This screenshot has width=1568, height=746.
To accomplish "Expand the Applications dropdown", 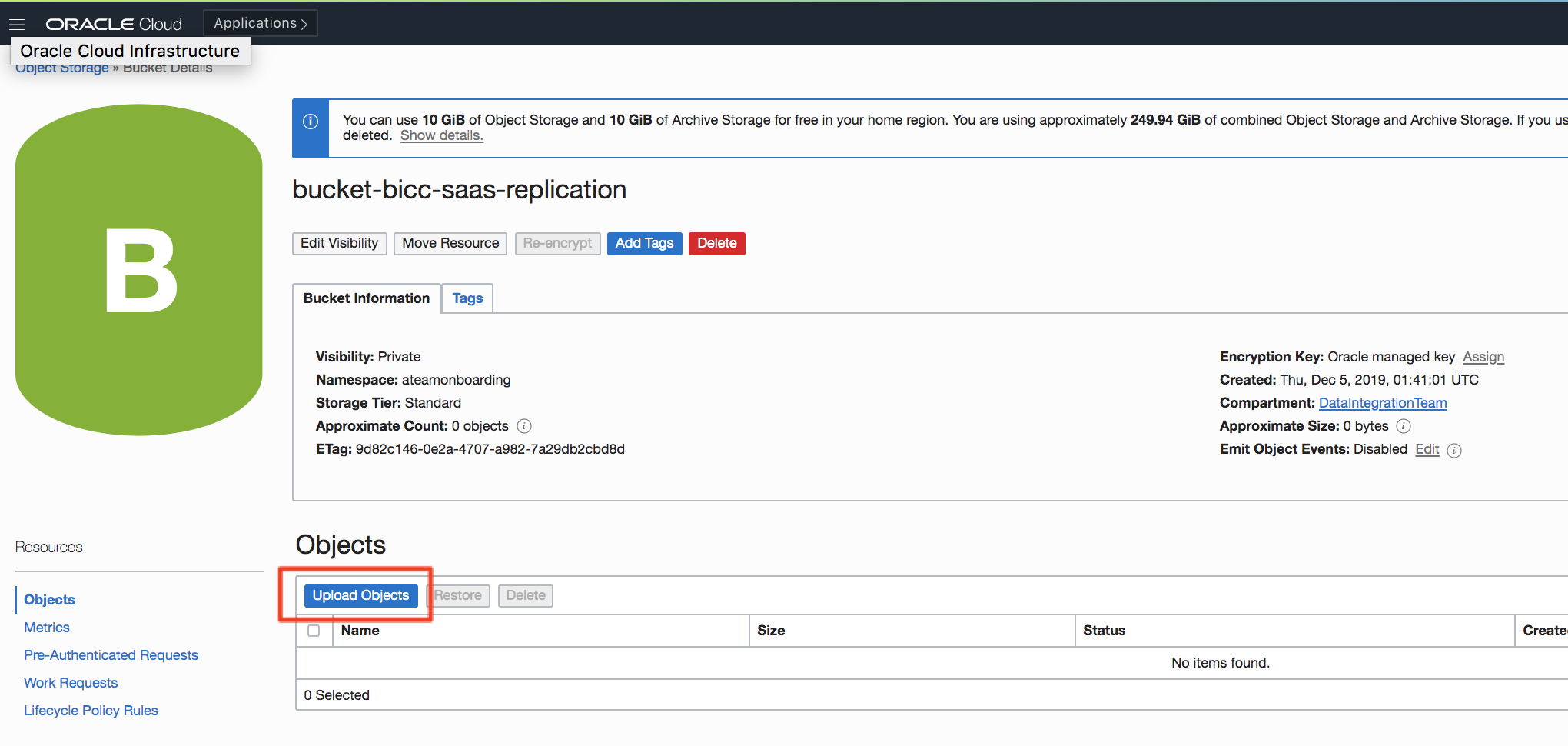I will [261, 23].
